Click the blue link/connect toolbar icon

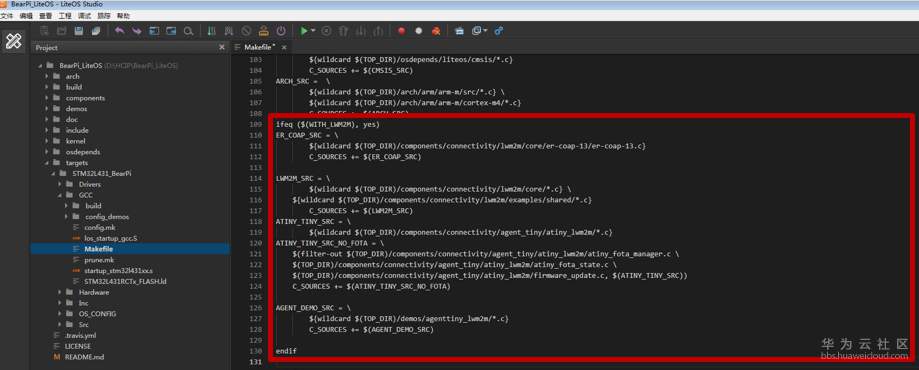(499, 30)
